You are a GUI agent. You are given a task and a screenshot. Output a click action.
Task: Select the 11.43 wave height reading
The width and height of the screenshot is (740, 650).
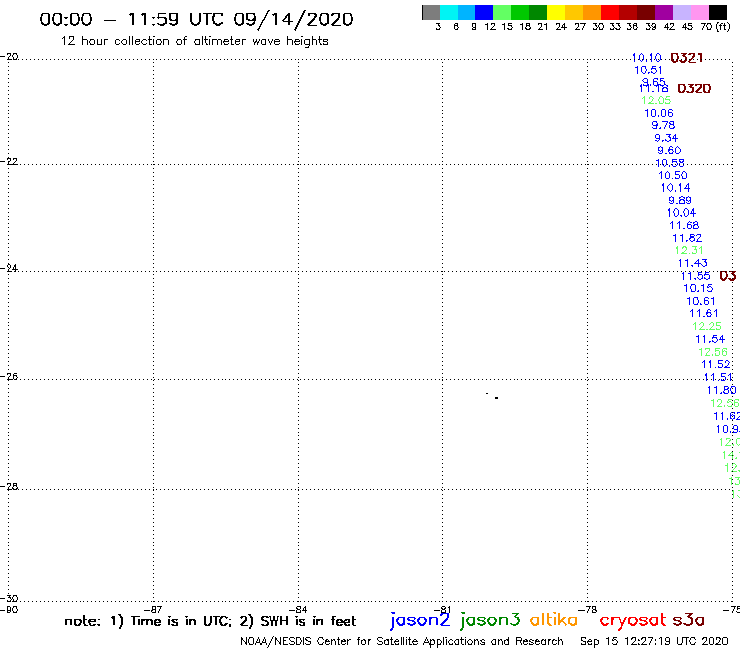pyautogui.click(x=693, y=263)
